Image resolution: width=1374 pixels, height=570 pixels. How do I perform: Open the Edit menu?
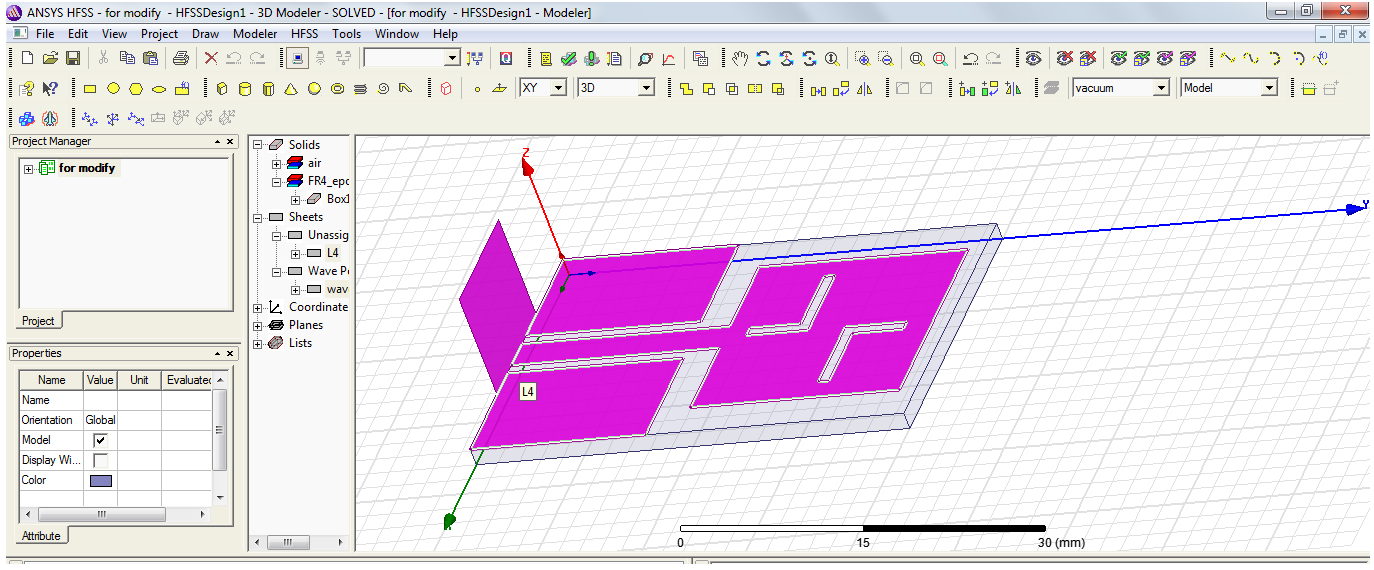[x=78, y=33]
